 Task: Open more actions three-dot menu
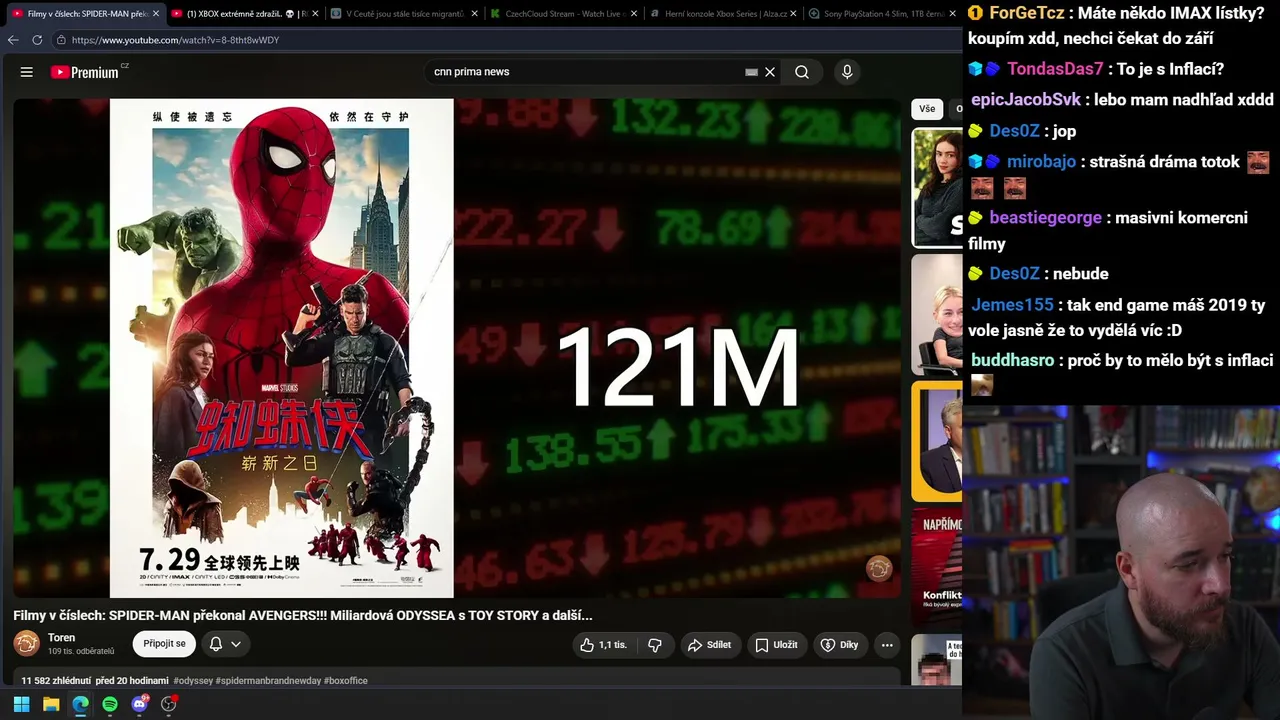click(886, 645)
